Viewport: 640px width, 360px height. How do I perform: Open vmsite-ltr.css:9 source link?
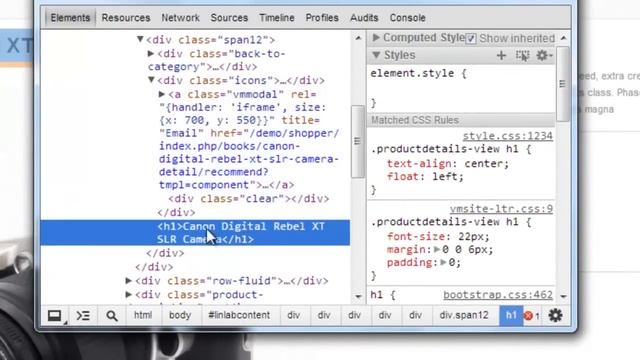pos(501,209)
